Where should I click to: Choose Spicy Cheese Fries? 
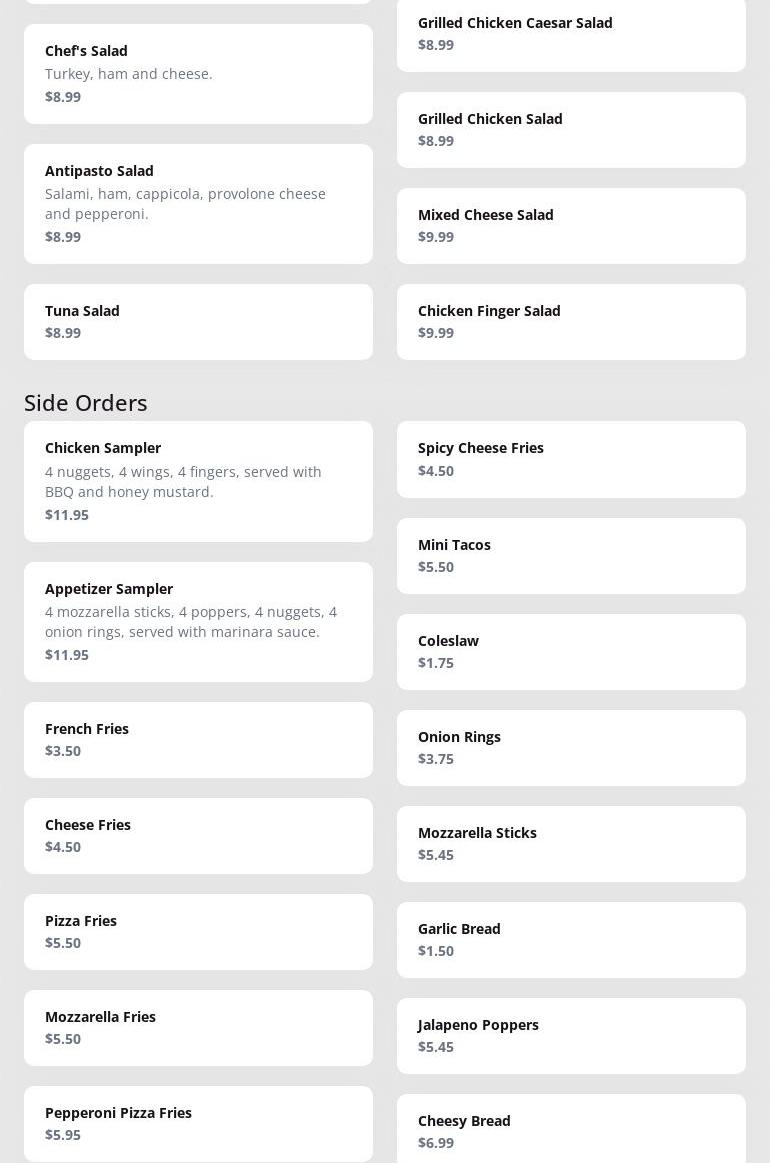pos(571,459)
